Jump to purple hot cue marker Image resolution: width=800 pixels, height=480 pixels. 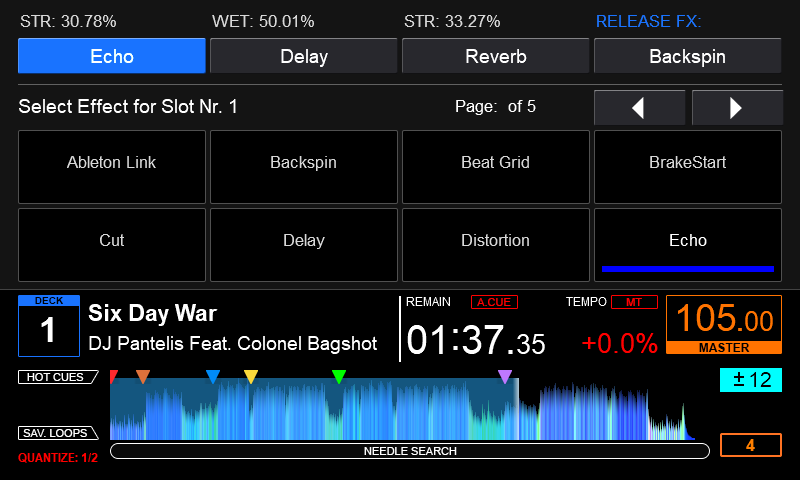[x=505, y=376]
